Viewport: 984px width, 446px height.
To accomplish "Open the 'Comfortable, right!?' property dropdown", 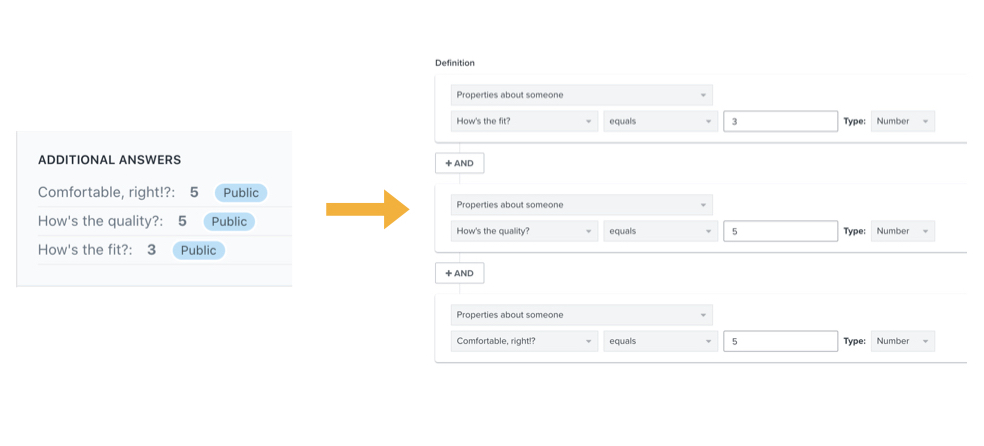I will [524, 341].
